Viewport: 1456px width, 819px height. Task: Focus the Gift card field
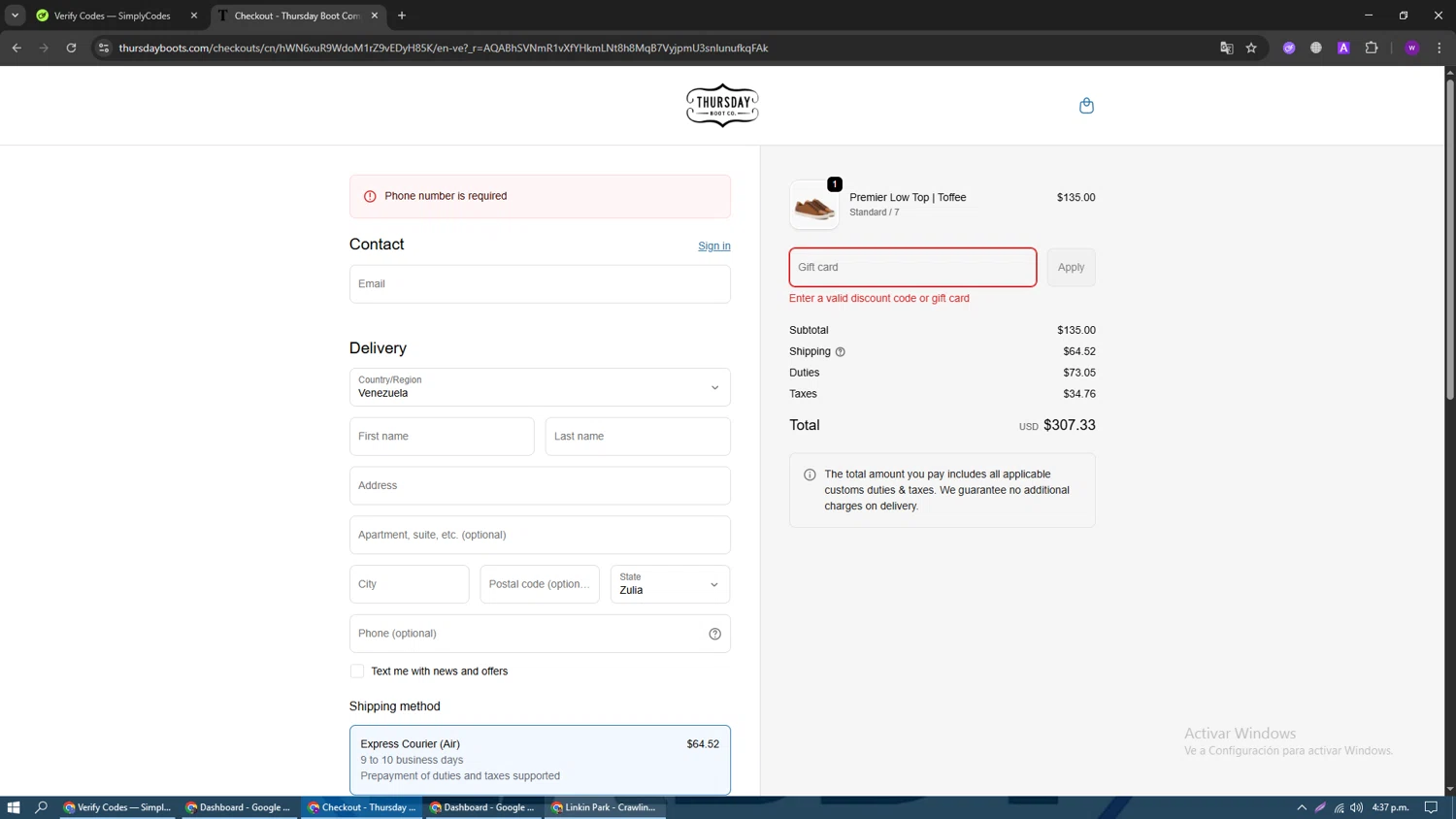(912, 268)
